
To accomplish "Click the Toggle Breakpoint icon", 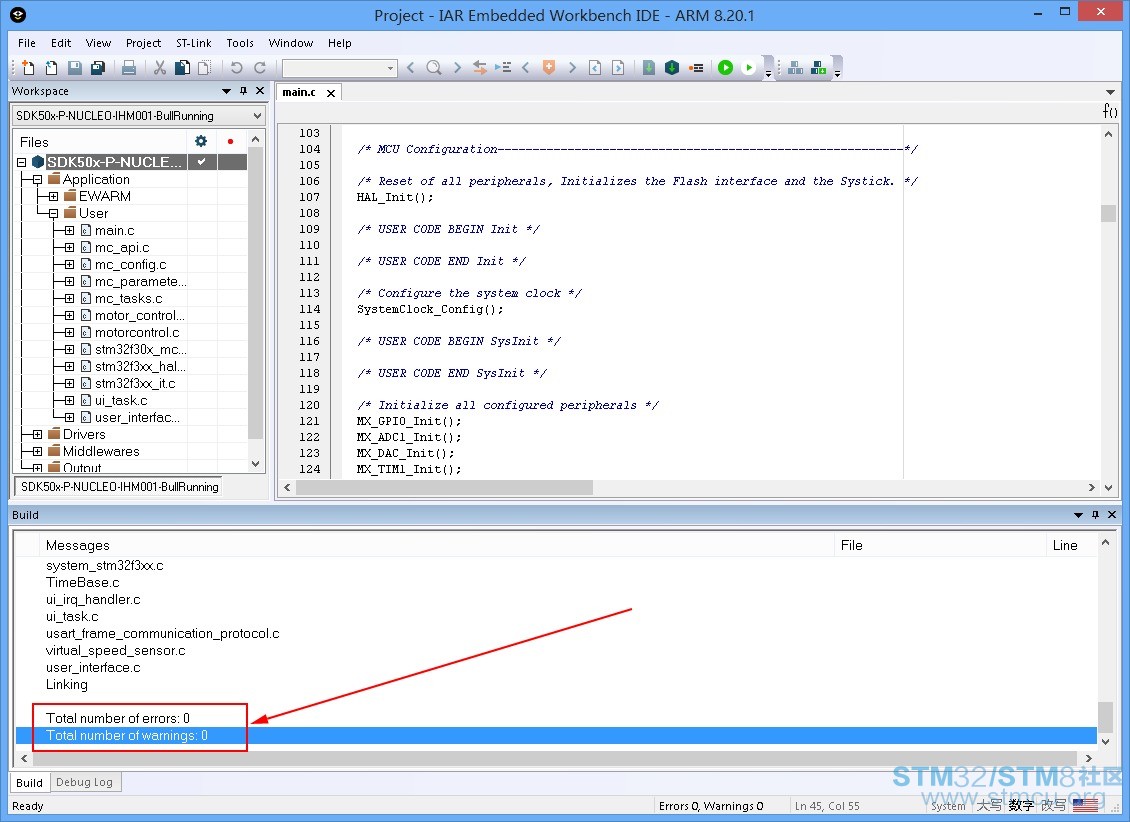I will pos(695,68).
